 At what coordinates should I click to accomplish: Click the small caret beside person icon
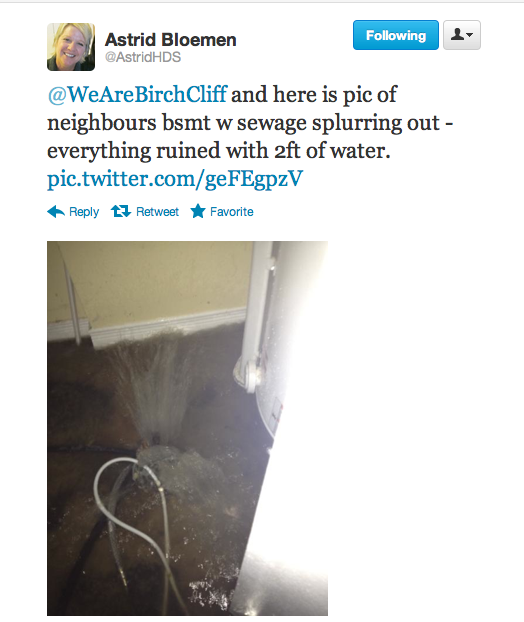(470, 35)
